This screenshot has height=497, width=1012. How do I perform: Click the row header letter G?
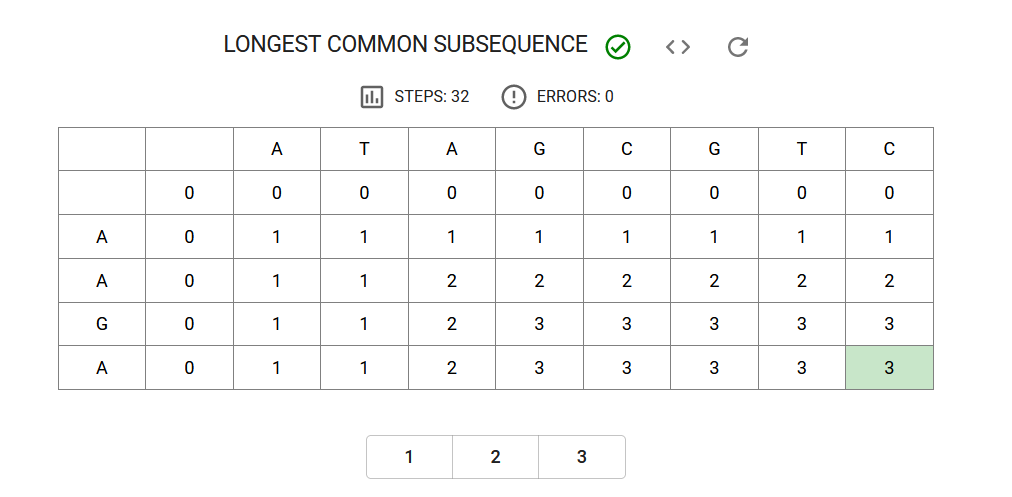tap(101, 324)
